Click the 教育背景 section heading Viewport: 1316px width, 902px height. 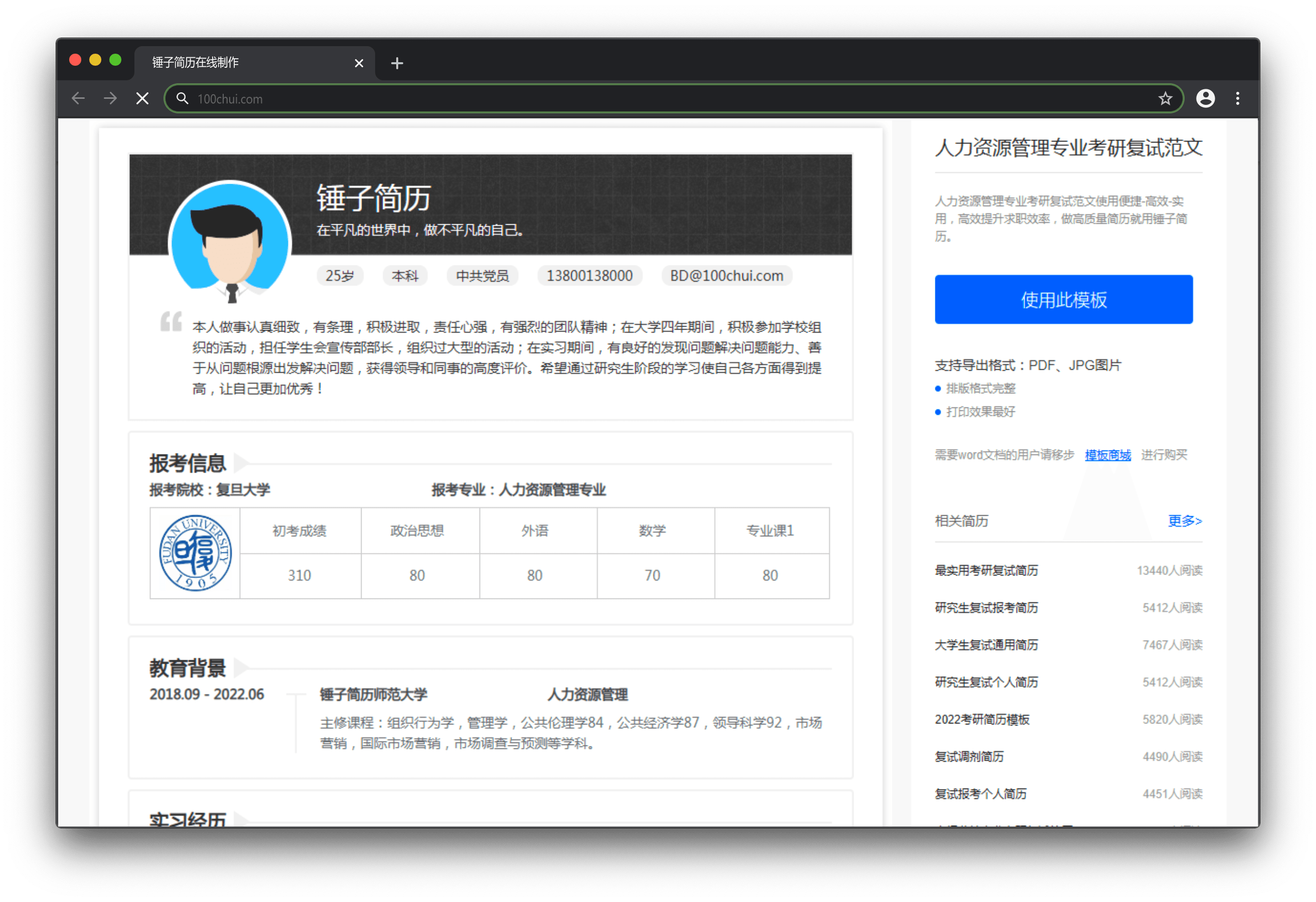pyautogui.click(x=188, y=669)
